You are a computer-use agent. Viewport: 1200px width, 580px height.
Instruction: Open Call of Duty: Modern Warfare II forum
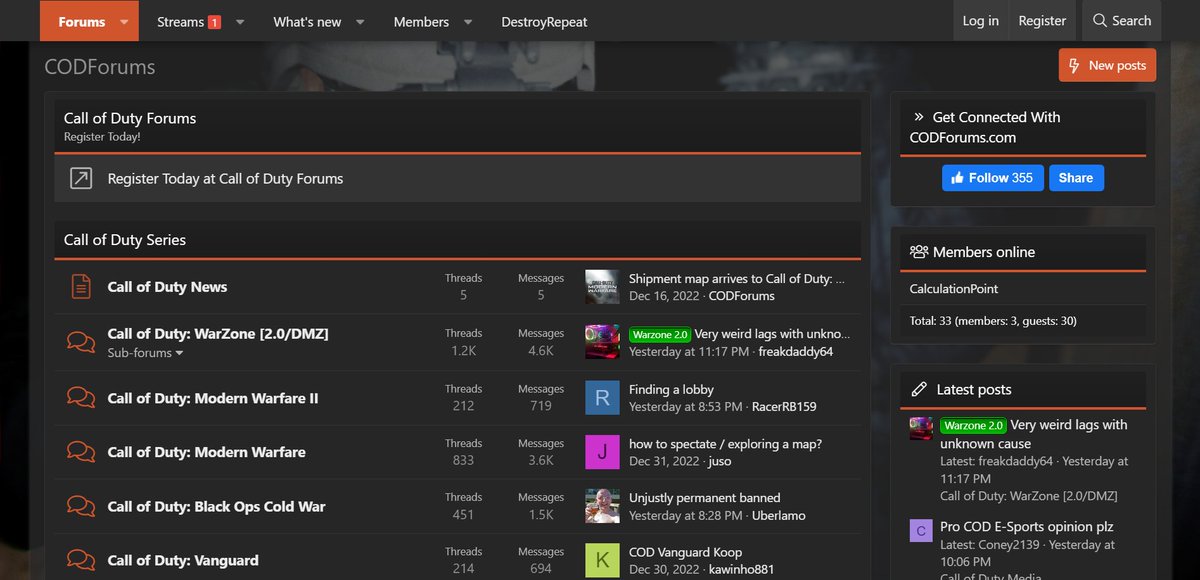coord(213,398)
